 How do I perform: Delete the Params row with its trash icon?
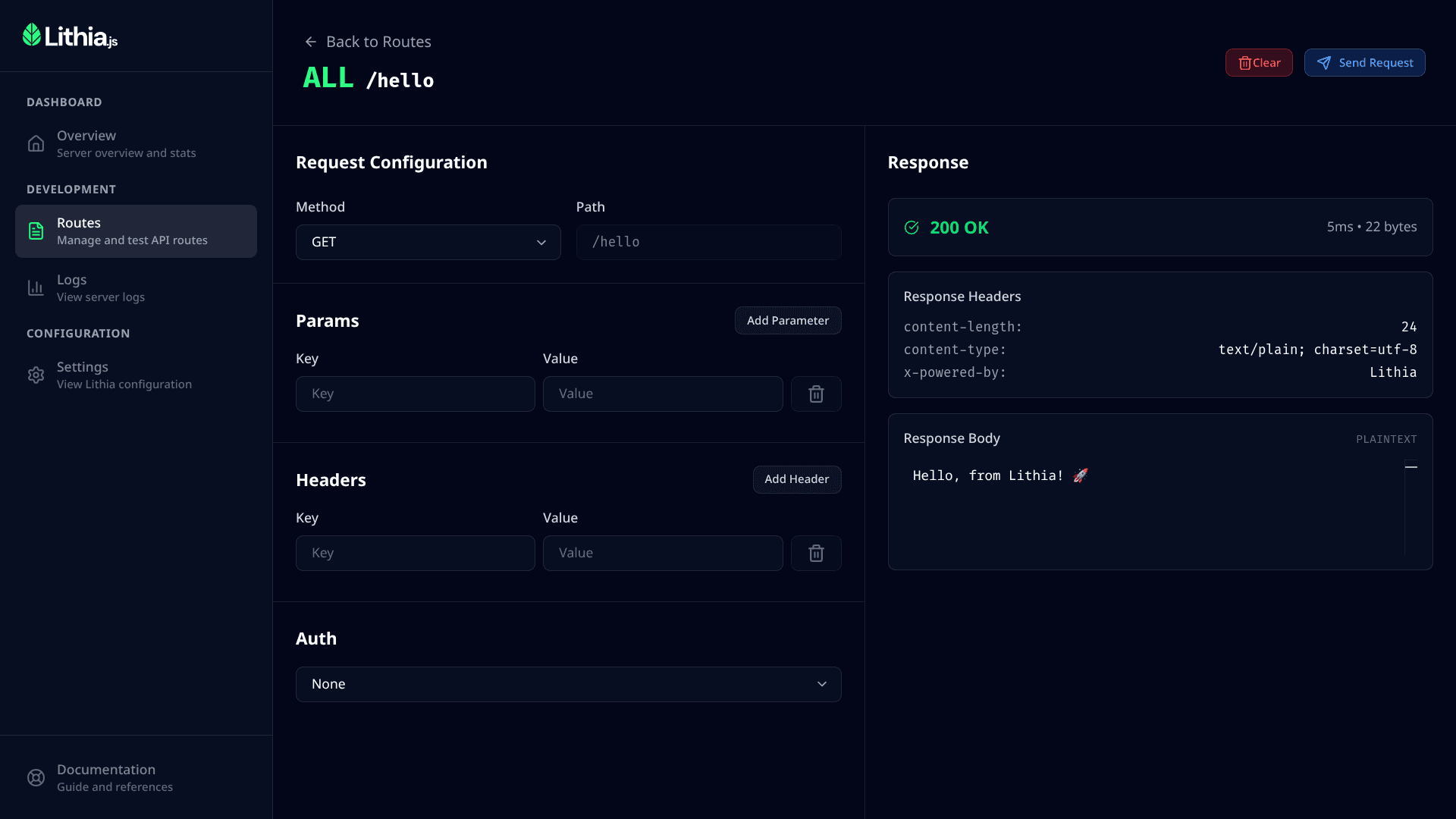(x=816, y=394)
